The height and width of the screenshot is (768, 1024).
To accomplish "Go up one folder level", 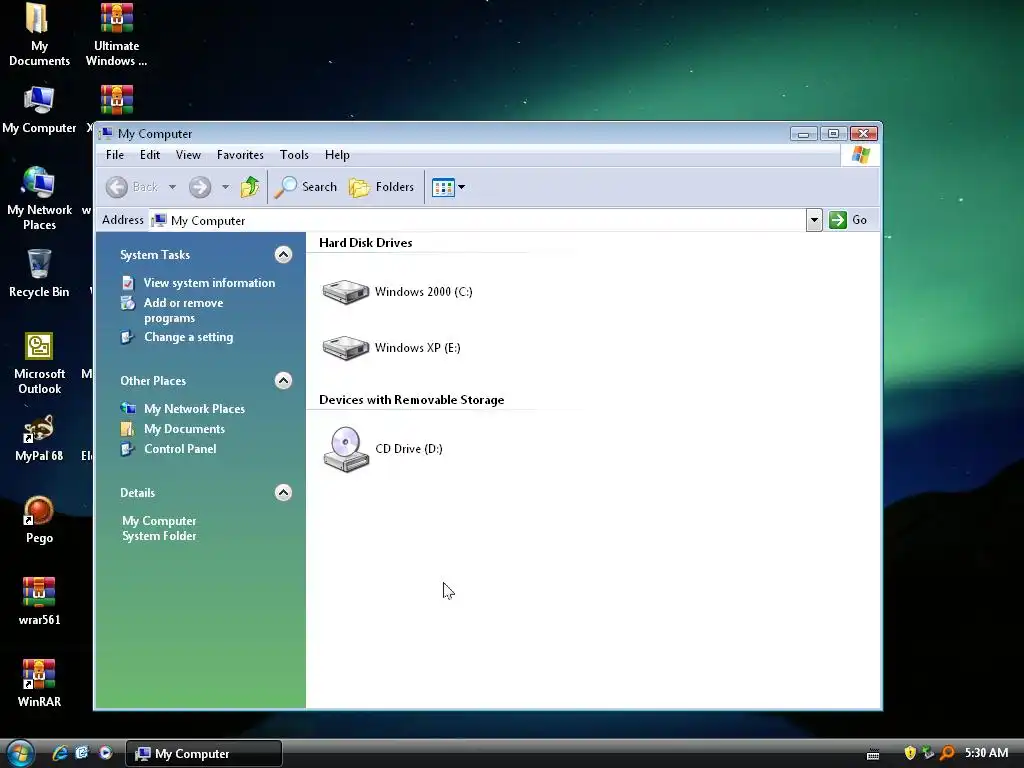I will point(249,187).
